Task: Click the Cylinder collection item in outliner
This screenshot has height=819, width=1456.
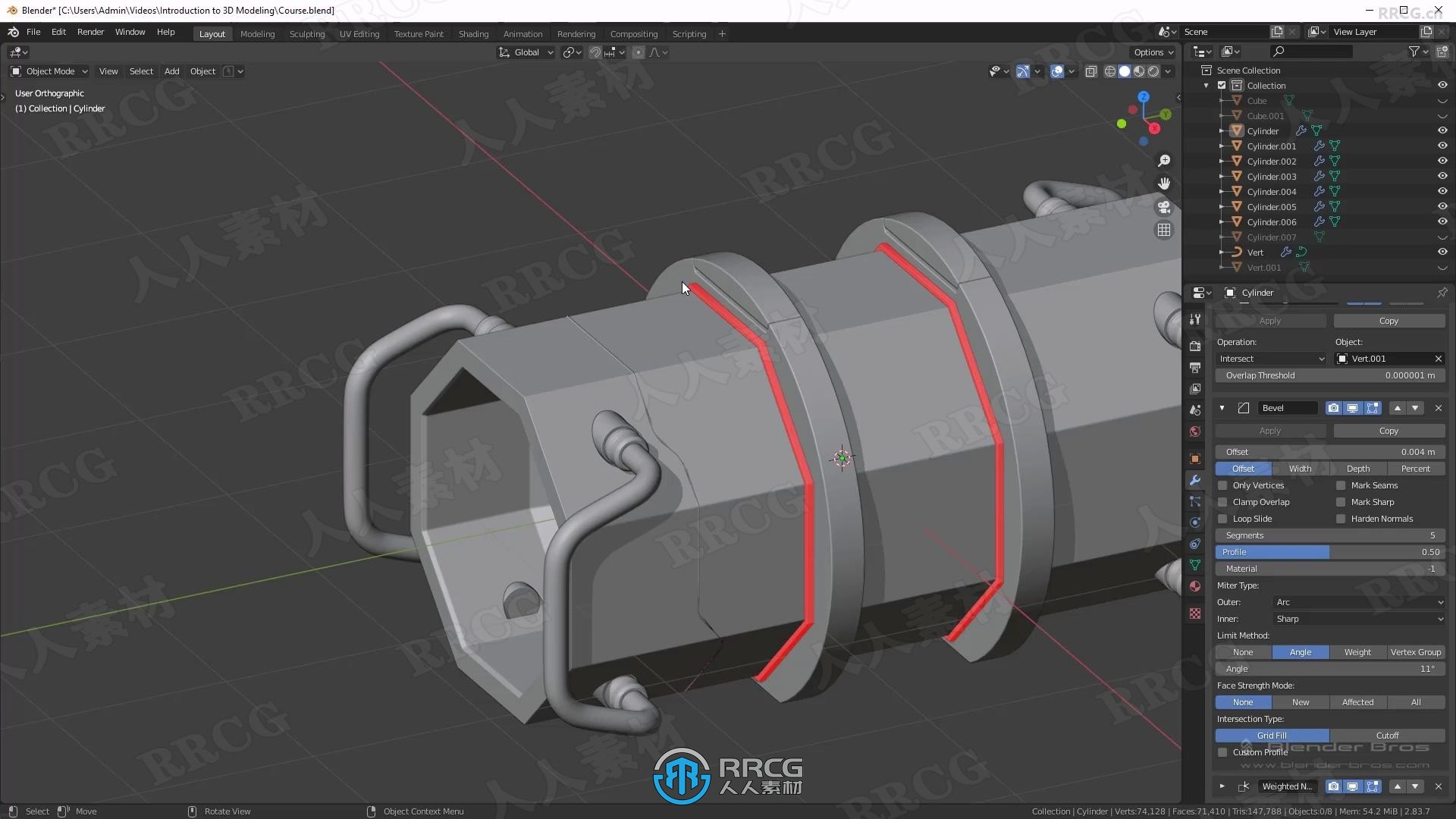Action: click(1263, 130)
